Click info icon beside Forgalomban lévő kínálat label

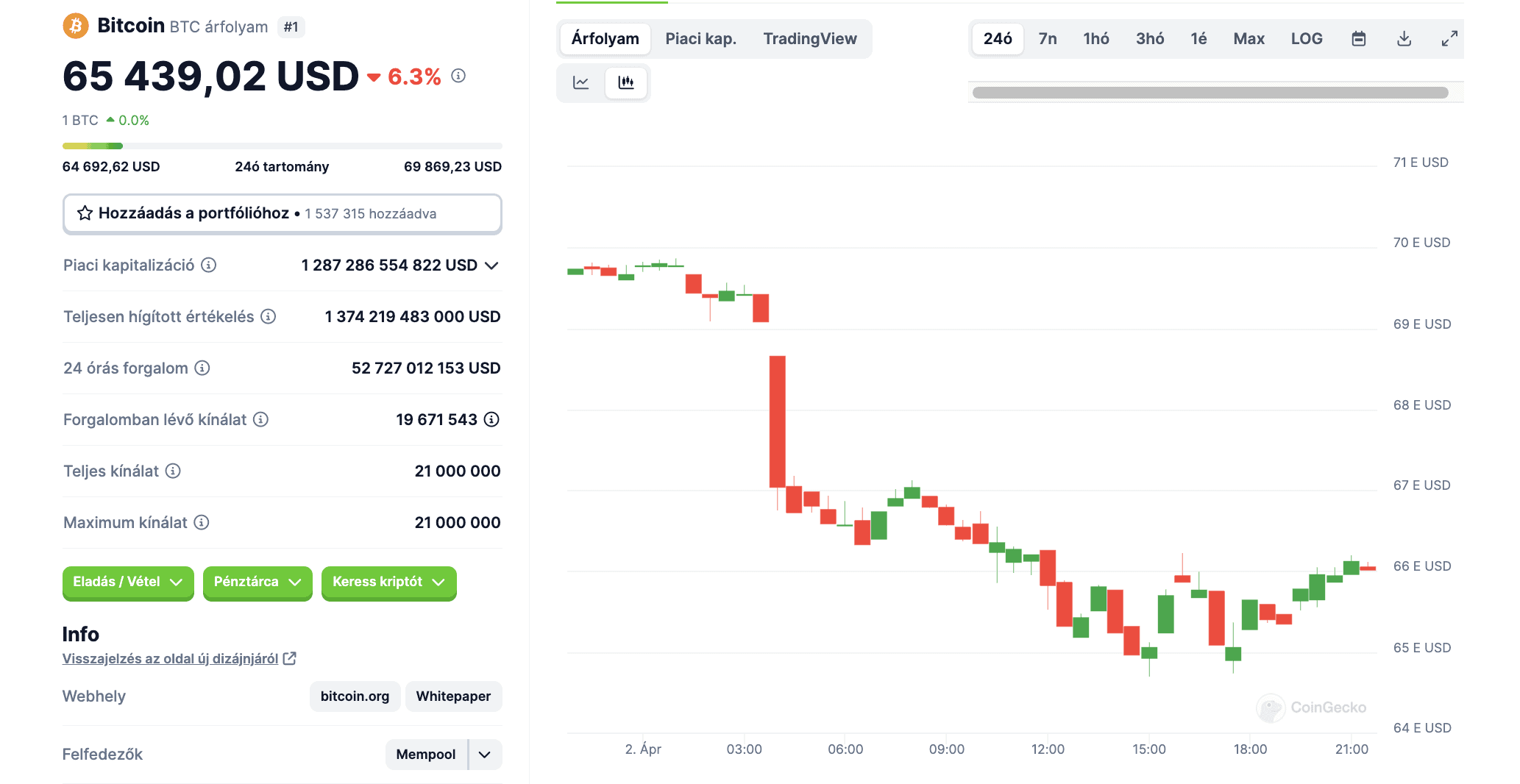pyautogui.click(x=261, y=419)
